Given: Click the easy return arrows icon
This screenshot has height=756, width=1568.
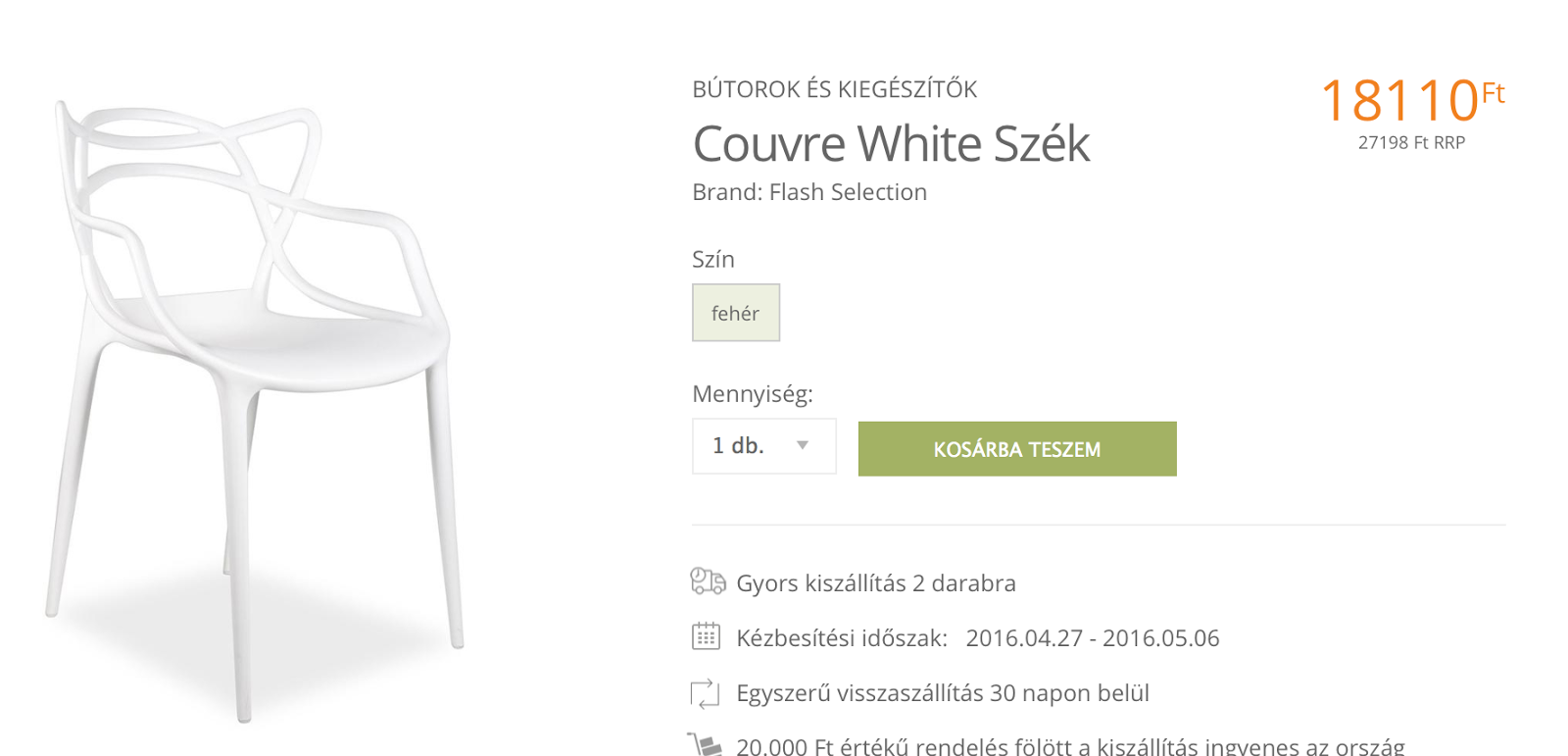Looking at the screenshot, I should (x=706, y=693).
